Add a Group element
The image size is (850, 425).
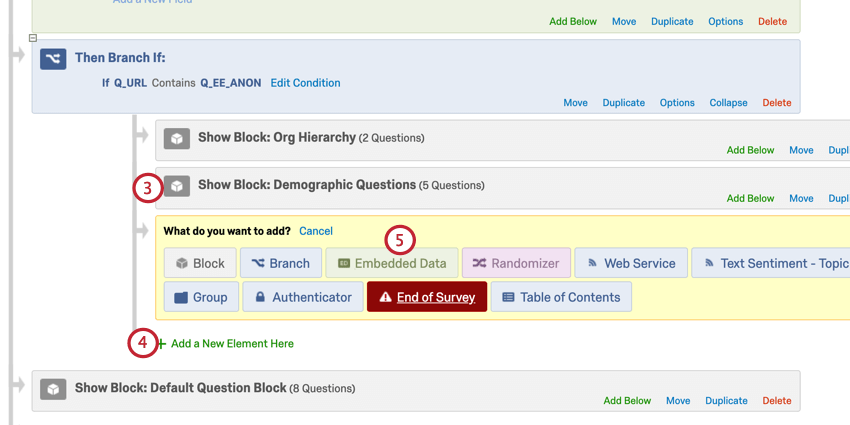pos(200,297)
